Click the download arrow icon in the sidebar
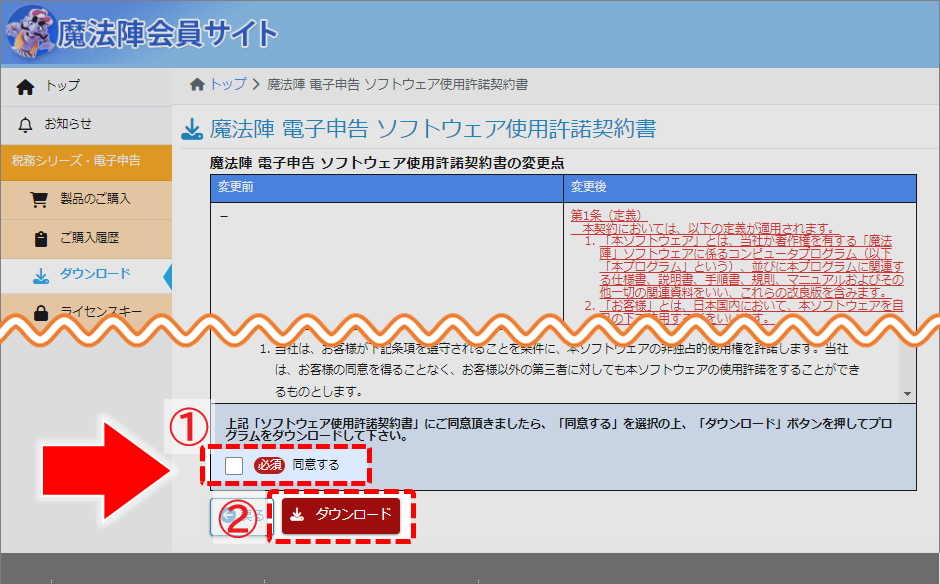The image size is (940, 584). pyautogui.click(x=40, y=275)
